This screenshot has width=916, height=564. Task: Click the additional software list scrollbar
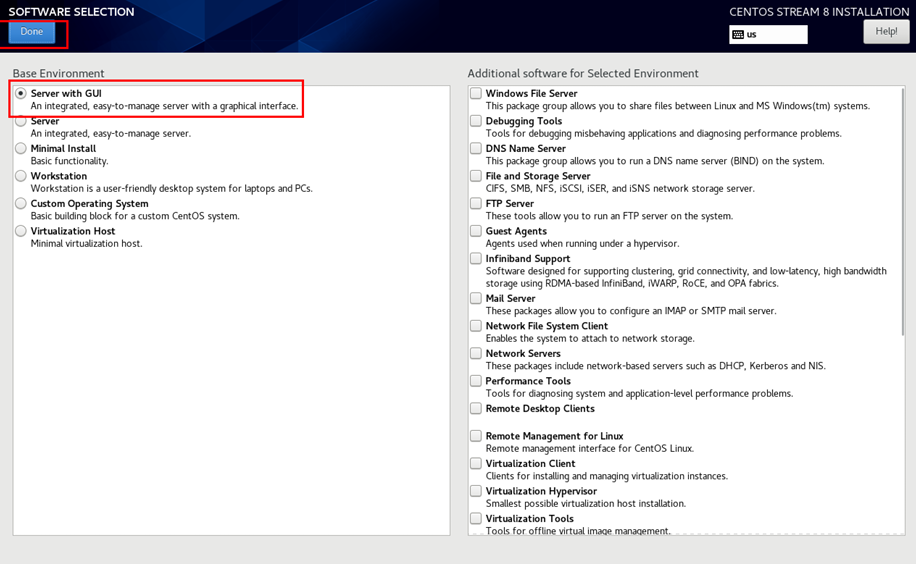click(903, 212)
